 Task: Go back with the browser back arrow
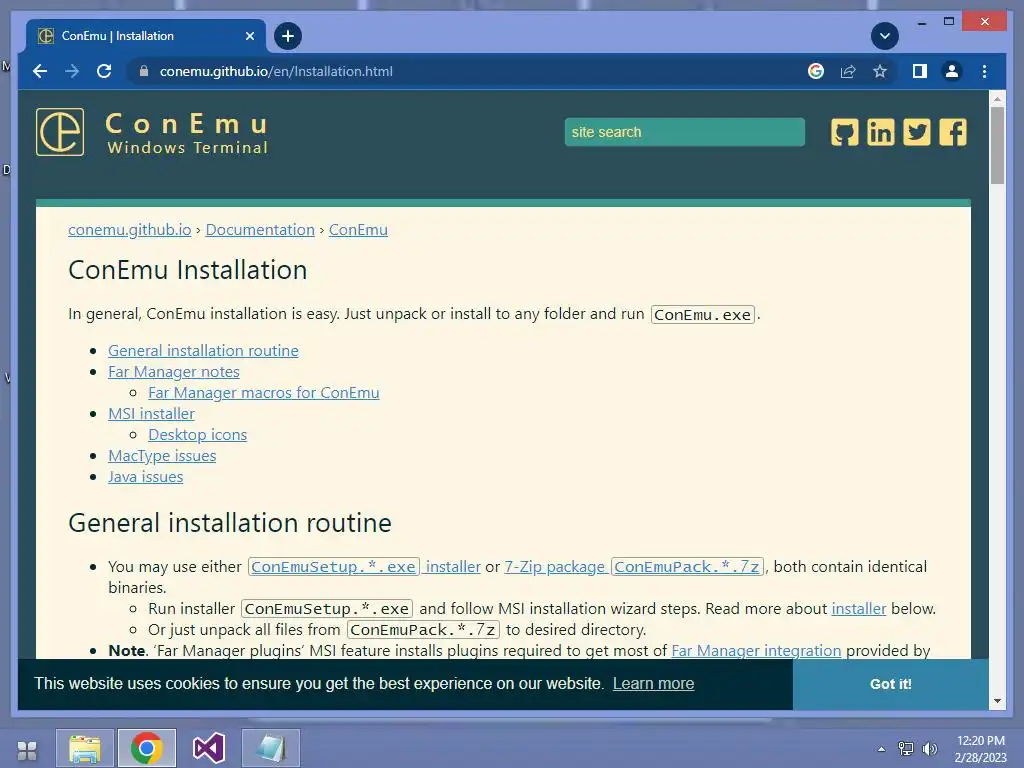40,71
